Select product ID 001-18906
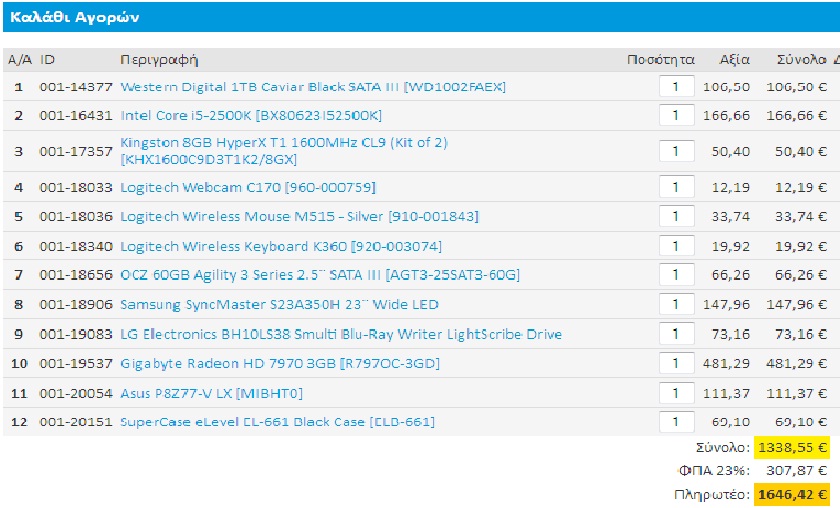The image size is (840, 508). tap(76, 305)
